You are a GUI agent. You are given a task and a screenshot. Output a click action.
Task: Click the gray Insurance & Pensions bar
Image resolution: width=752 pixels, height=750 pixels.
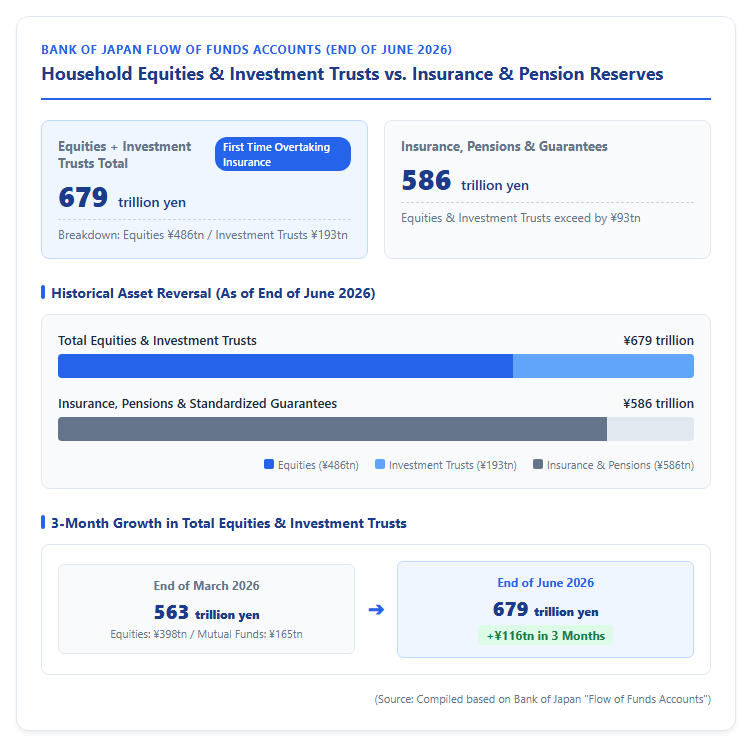pos(332,429)
